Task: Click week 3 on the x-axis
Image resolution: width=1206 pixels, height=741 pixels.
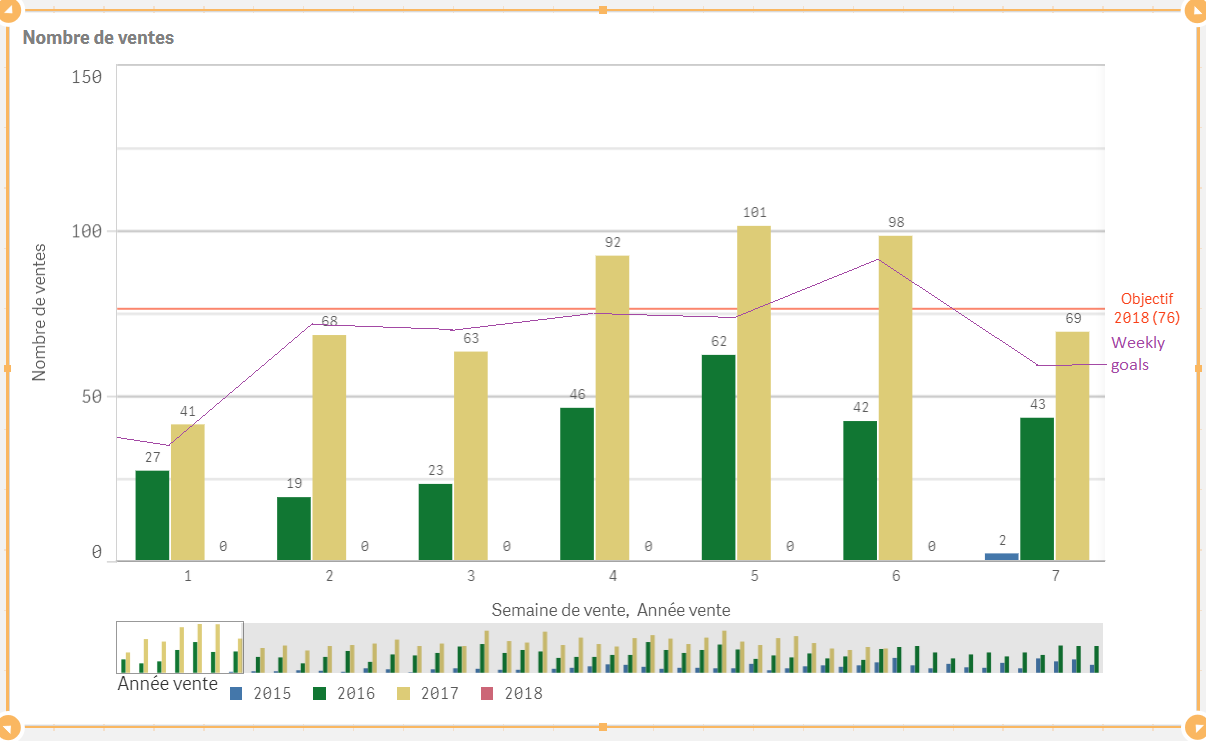Action: (471, 576)
